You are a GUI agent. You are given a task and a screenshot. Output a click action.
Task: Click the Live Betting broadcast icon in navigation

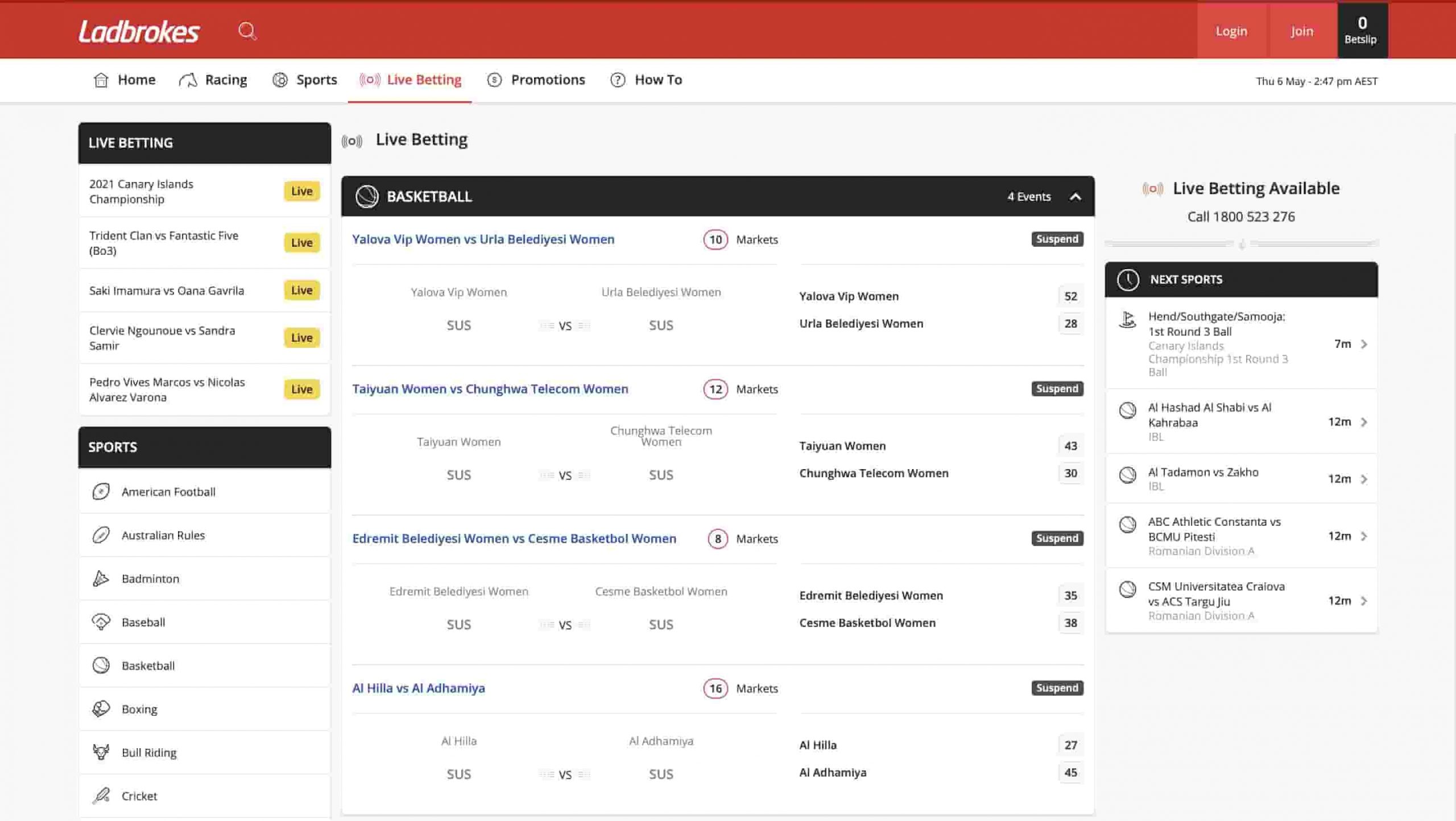click(370, 80)
